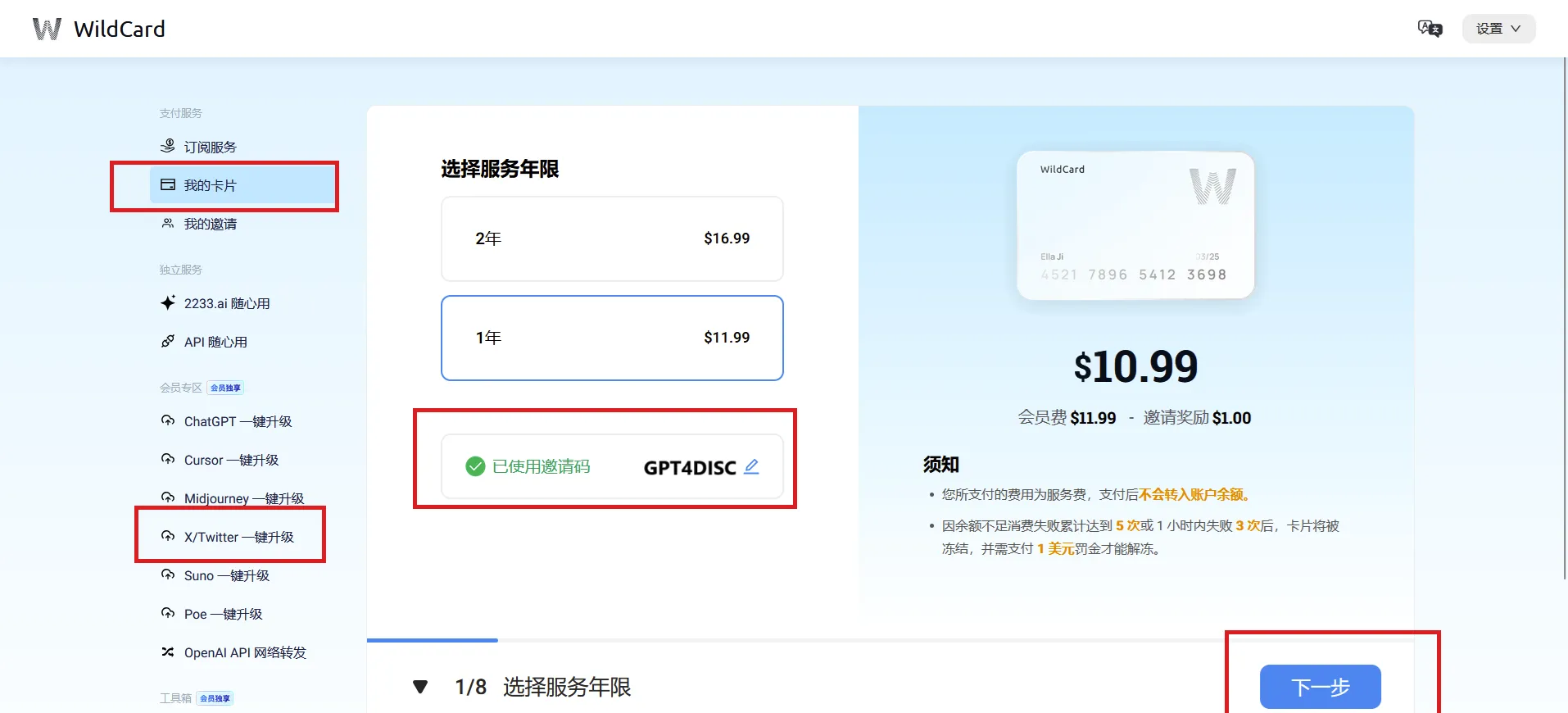Viewport: 1568px width, 713px height.
Task: Select the 2年 $16.99 plan option
Action: click(x=612, y=238)
